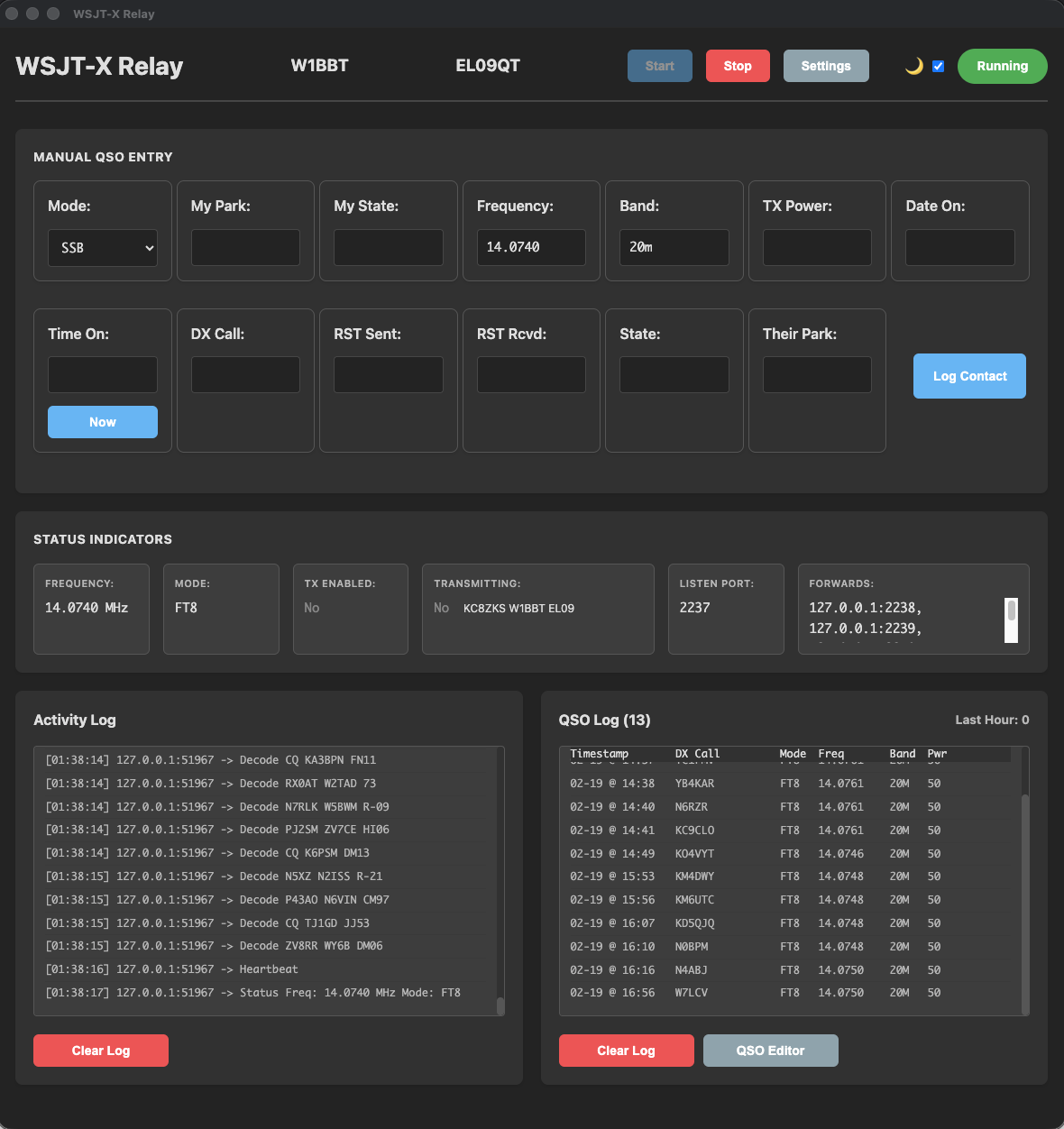The width and height of the screenshot is (1064, 1129).
Task: Click the Band field showing 20m
Action: coord(674,247)
